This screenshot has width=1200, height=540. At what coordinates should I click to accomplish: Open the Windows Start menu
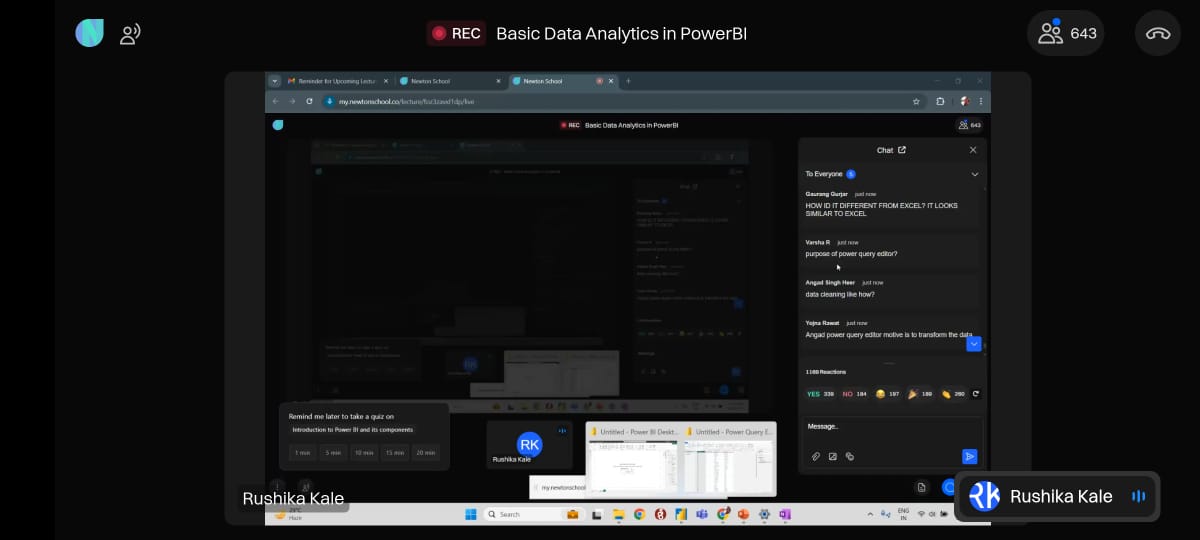(471, 514)
